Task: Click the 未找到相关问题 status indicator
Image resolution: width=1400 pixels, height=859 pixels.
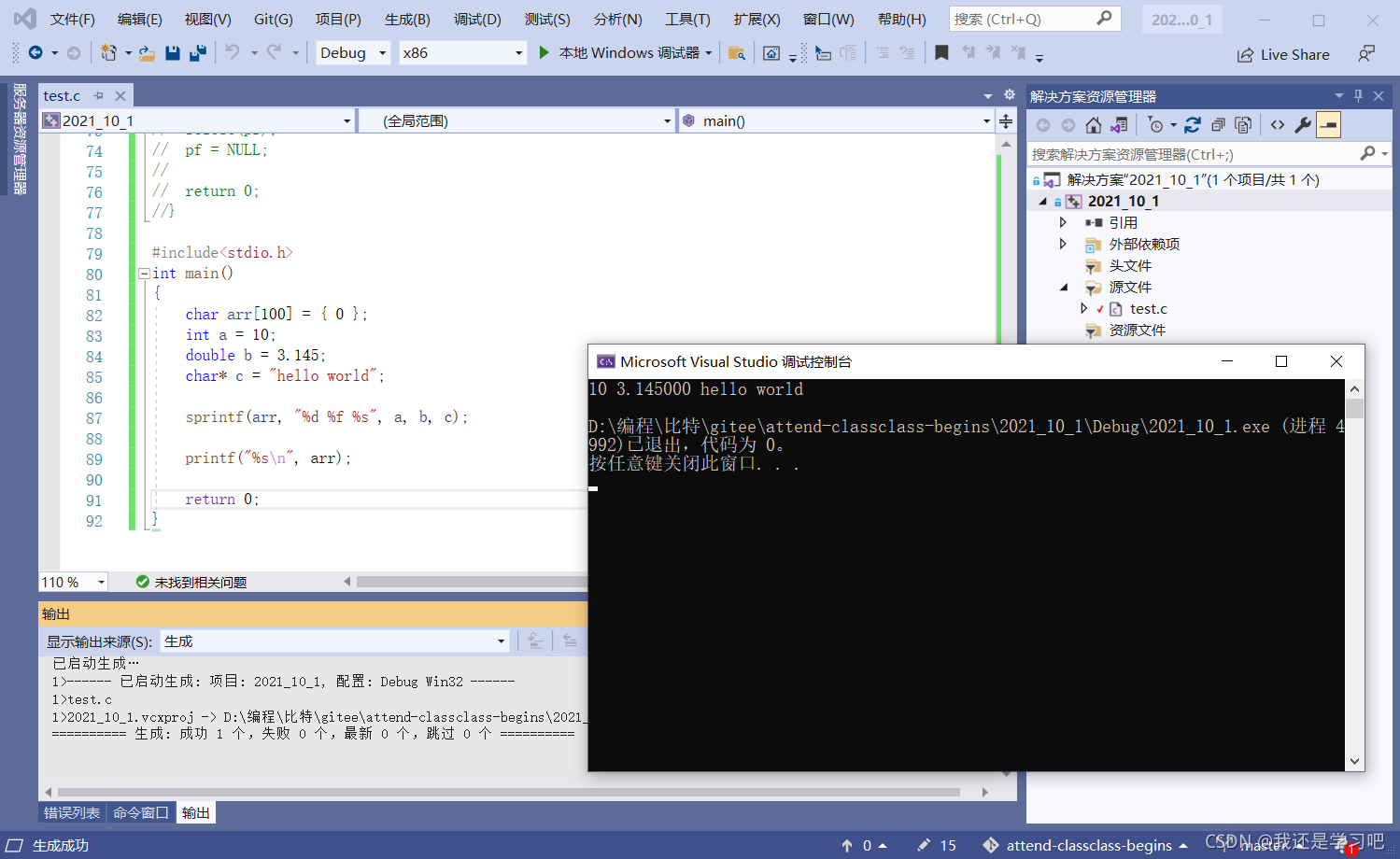Action: (191, 582)
